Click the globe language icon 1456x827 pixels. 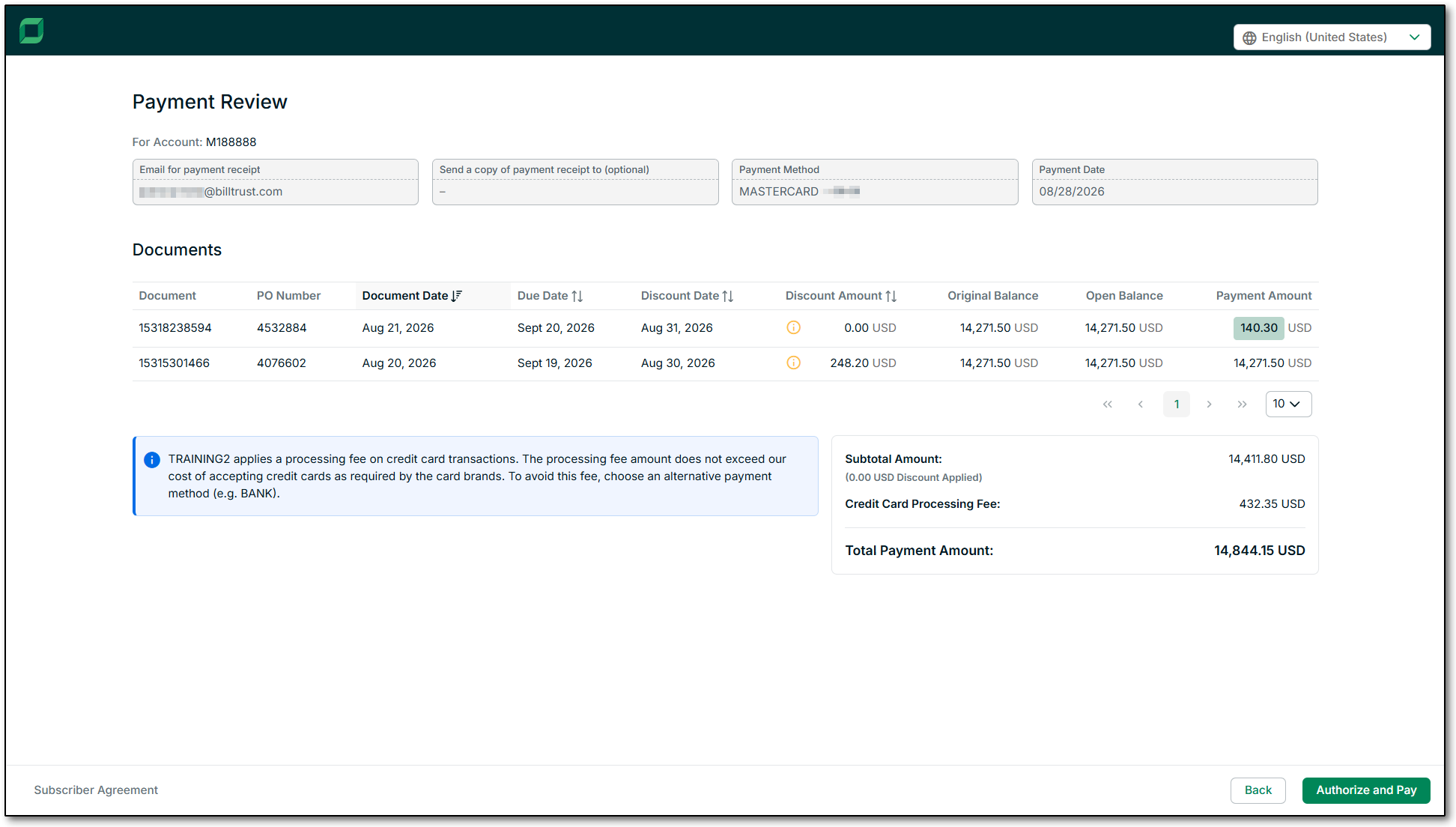(1249, 37)
